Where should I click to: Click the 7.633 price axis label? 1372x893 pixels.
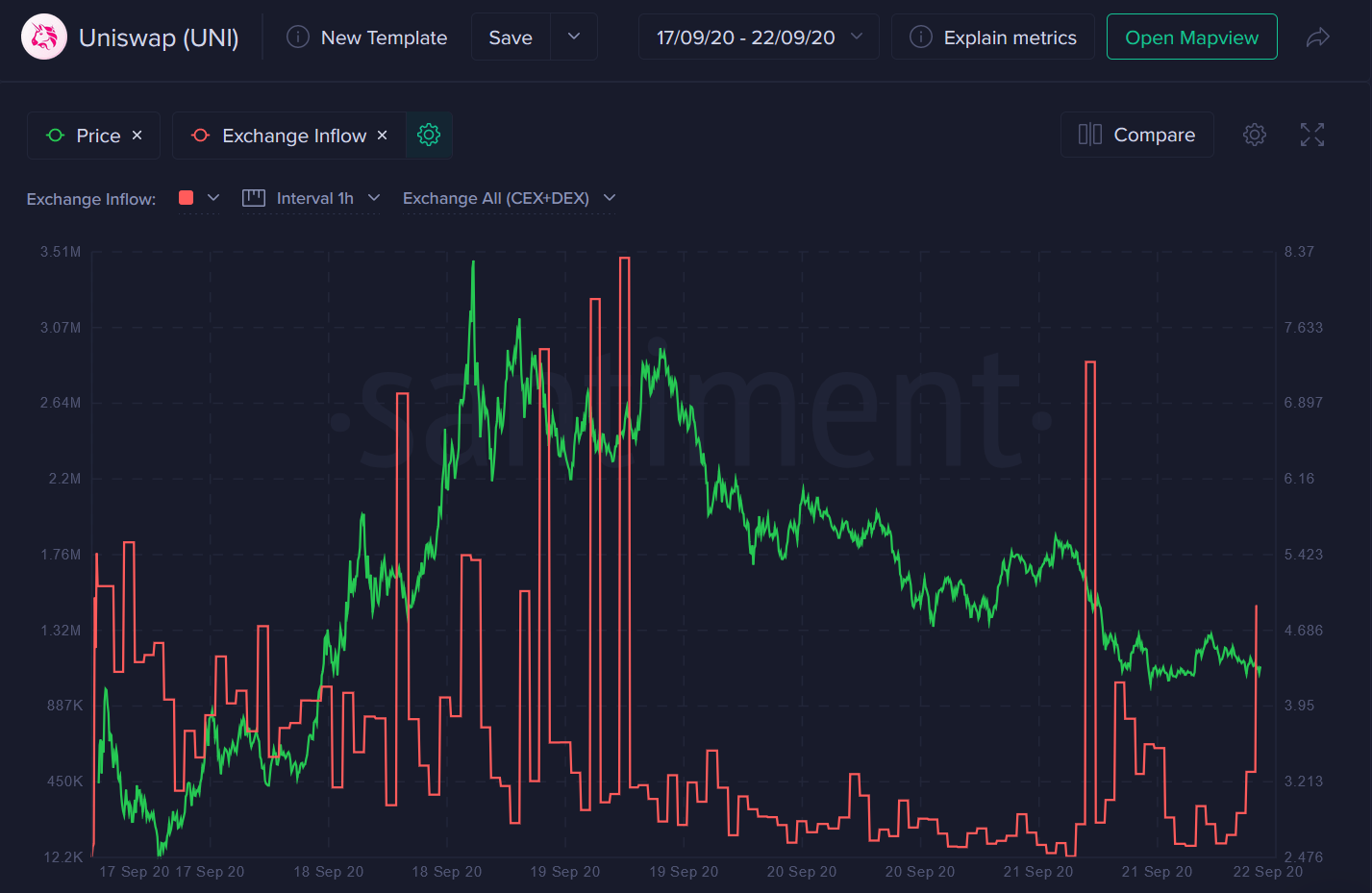coord(1304,328)
